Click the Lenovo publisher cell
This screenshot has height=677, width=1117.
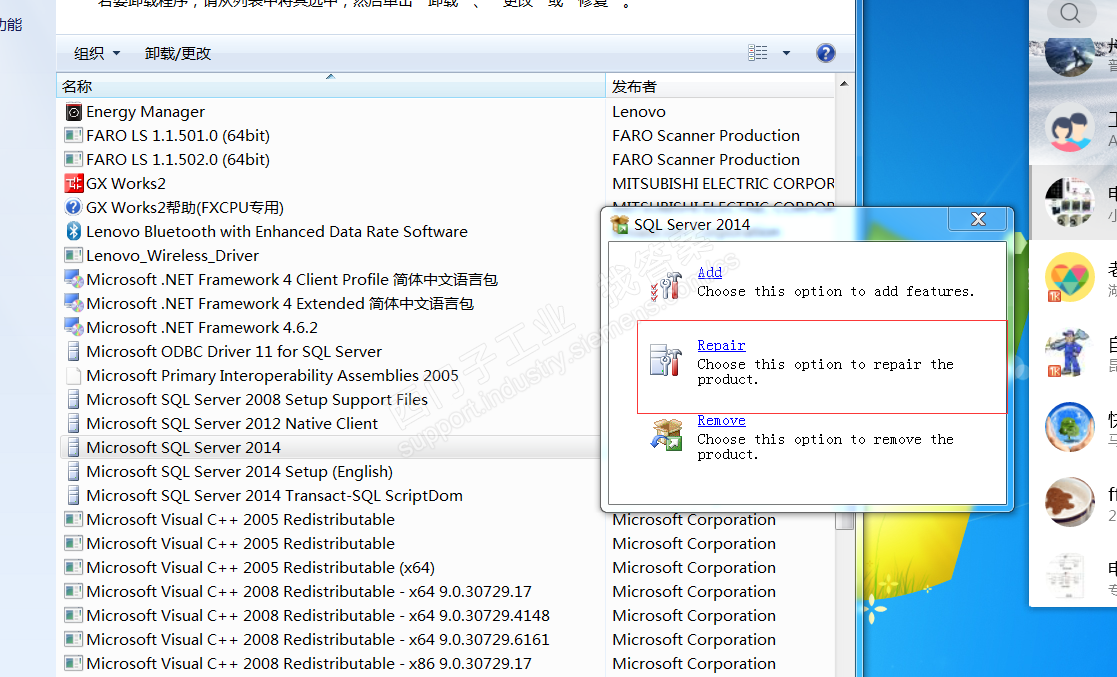(x=639, y=112)
